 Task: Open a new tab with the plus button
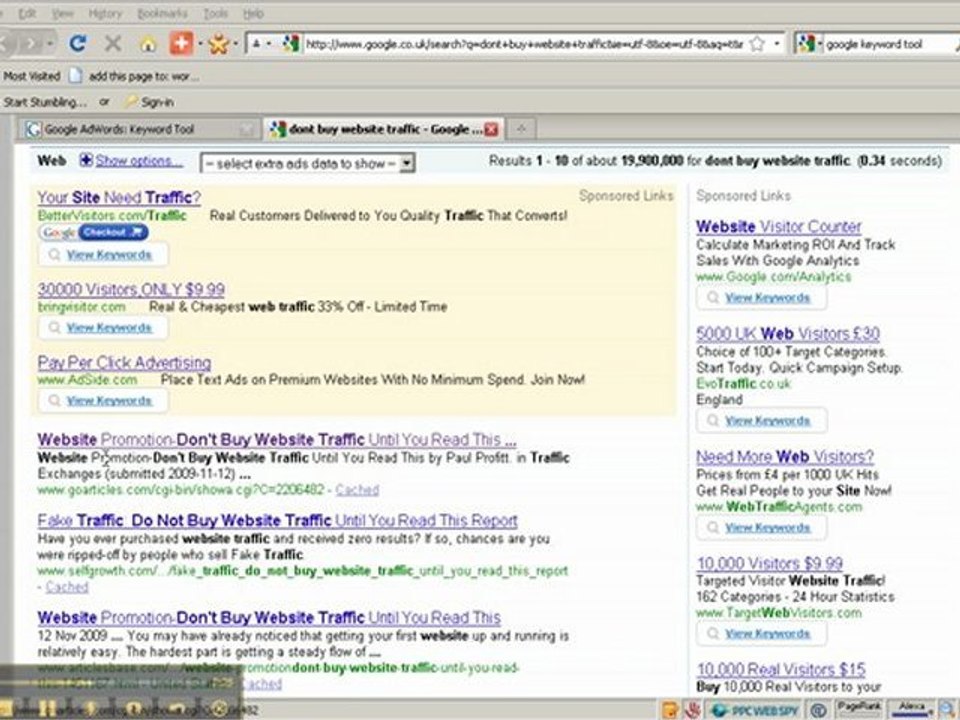click(x=522, y=129)
